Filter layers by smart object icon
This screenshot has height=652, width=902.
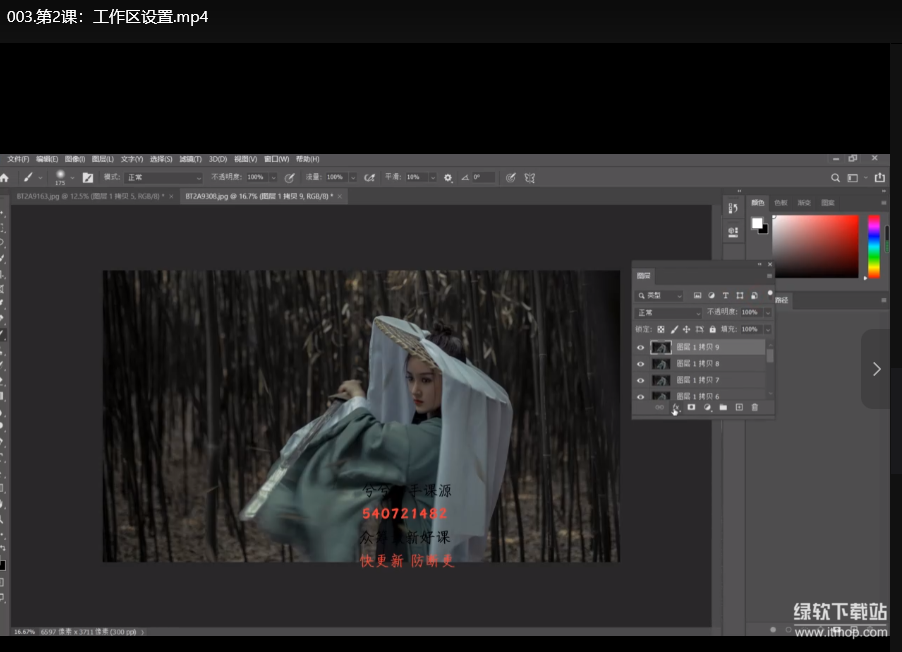coord(754,295)
